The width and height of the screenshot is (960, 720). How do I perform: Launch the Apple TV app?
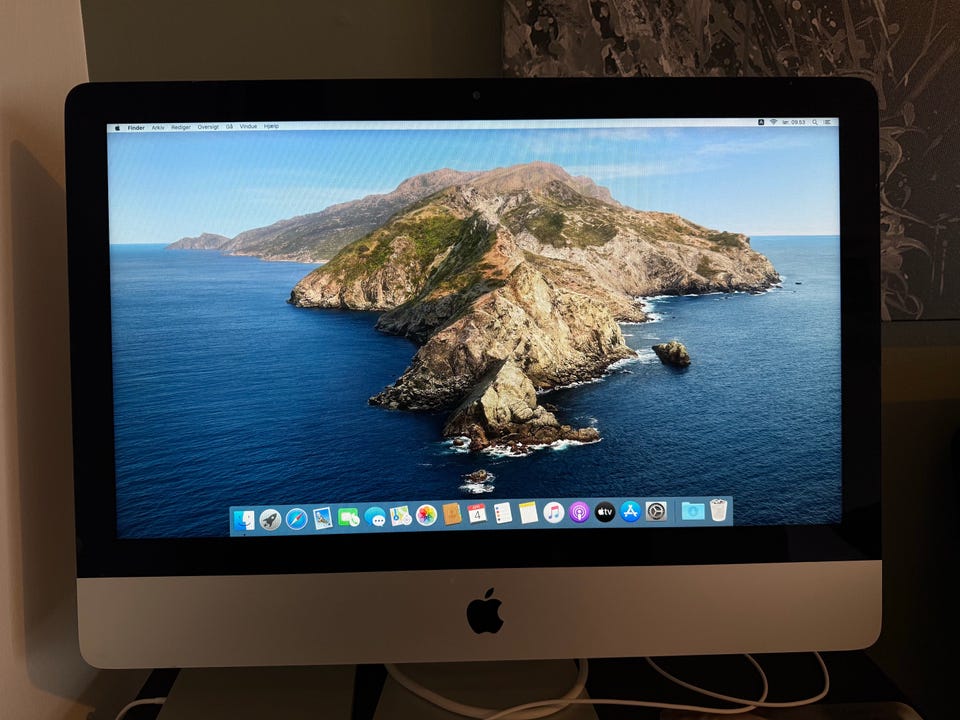[605, 512]
